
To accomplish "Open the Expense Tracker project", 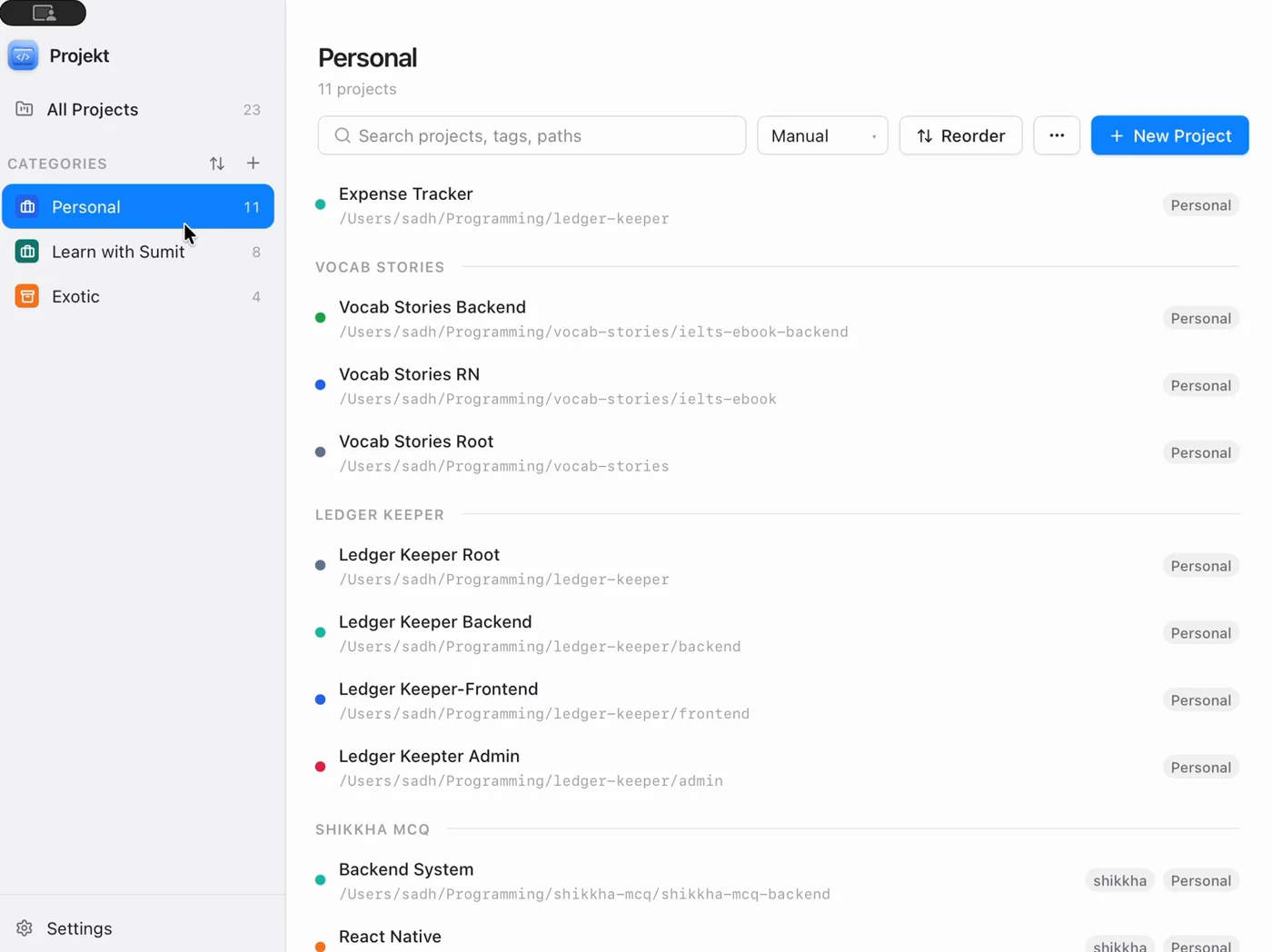I will pos(777,205).
